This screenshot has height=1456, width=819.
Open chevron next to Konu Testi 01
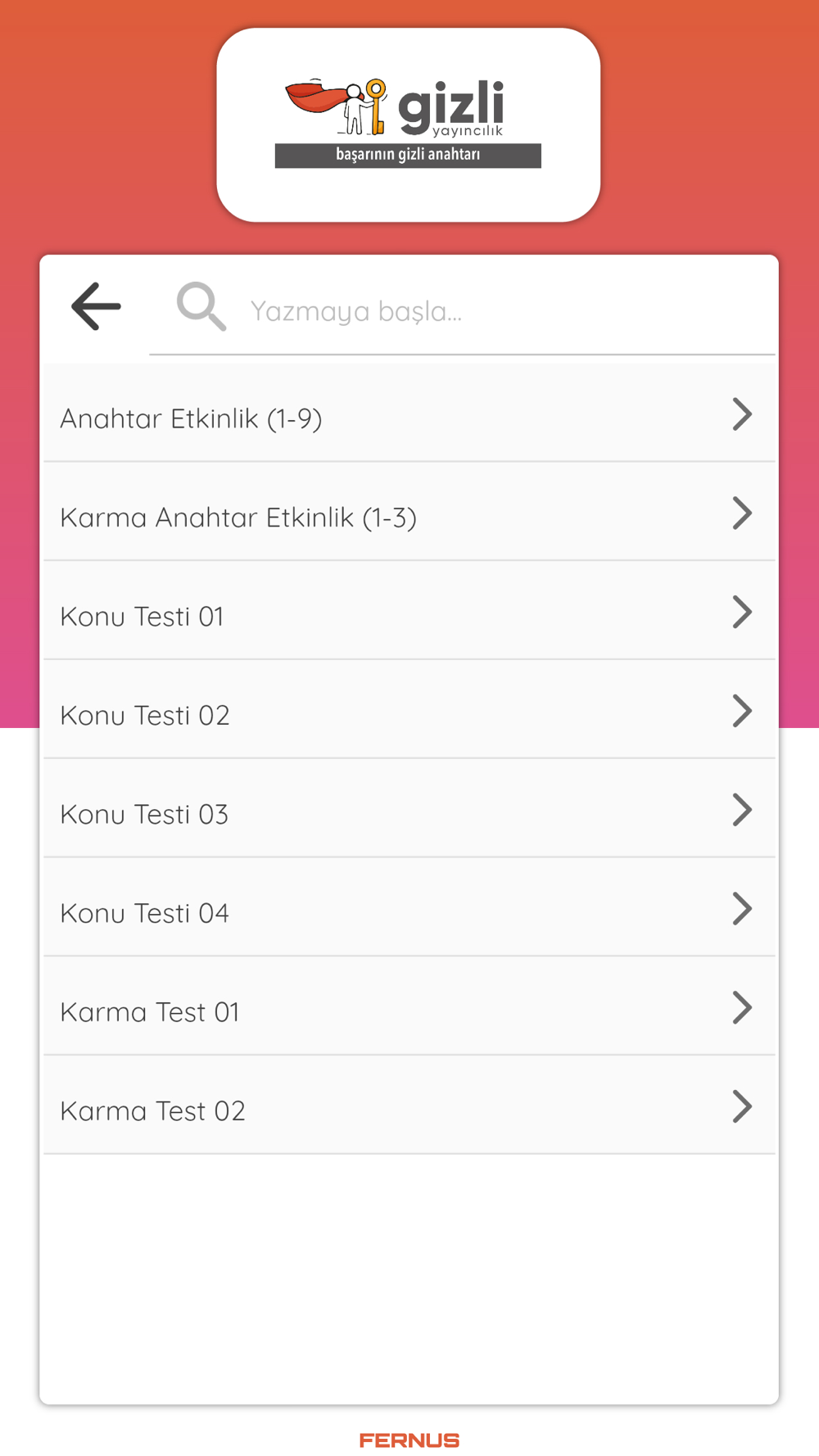[742, 613]
